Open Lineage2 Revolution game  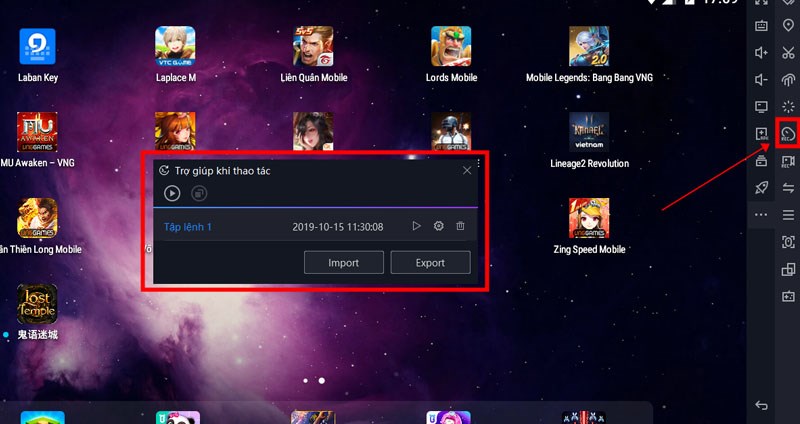pyautogui.click(x=589, y=133)
